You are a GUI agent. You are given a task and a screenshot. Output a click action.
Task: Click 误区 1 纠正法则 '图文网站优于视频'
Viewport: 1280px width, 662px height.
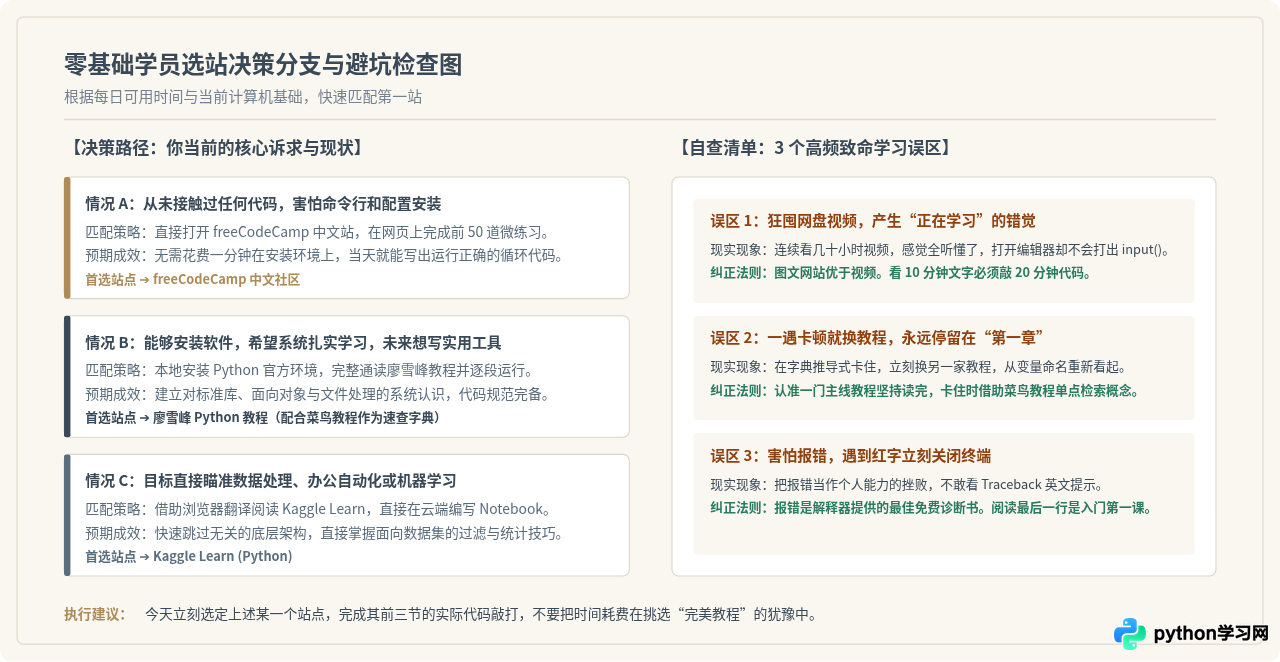[x=901, y=272]
